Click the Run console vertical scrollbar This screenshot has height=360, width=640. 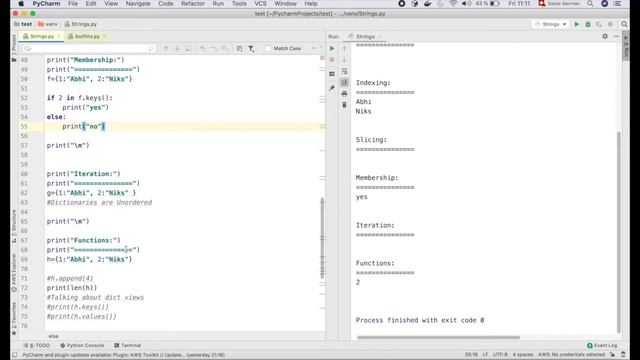click(x=619, y=232)
